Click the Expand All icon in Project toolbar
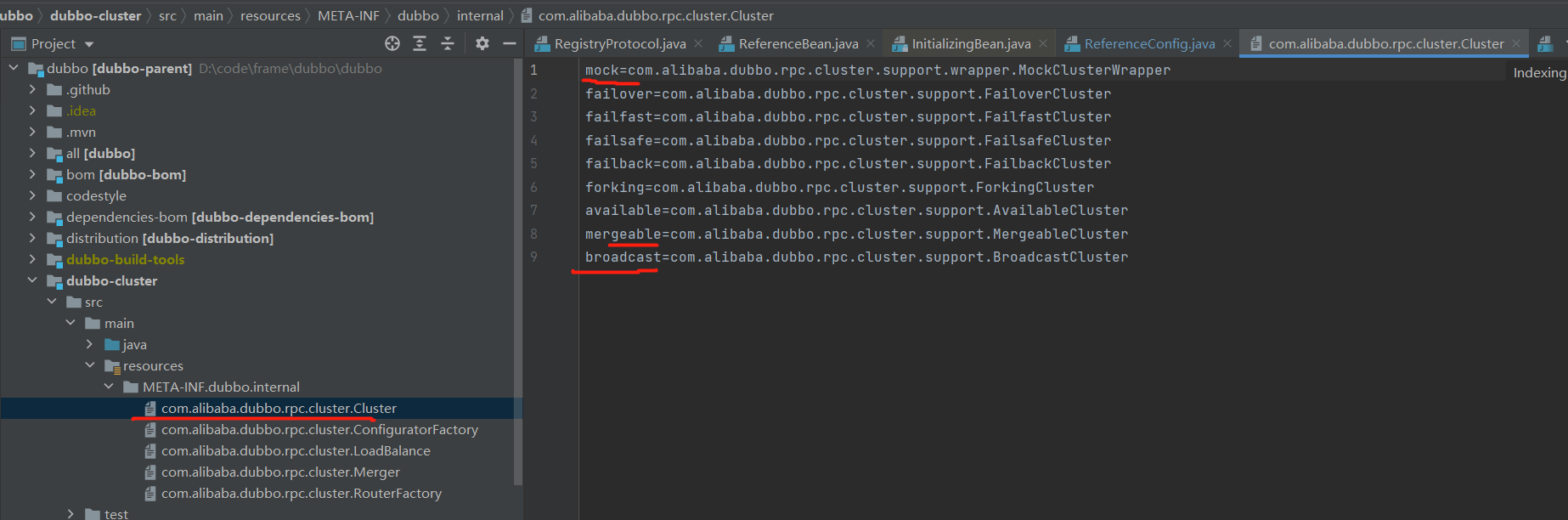The image size is (1568, 520). [420, 43]
